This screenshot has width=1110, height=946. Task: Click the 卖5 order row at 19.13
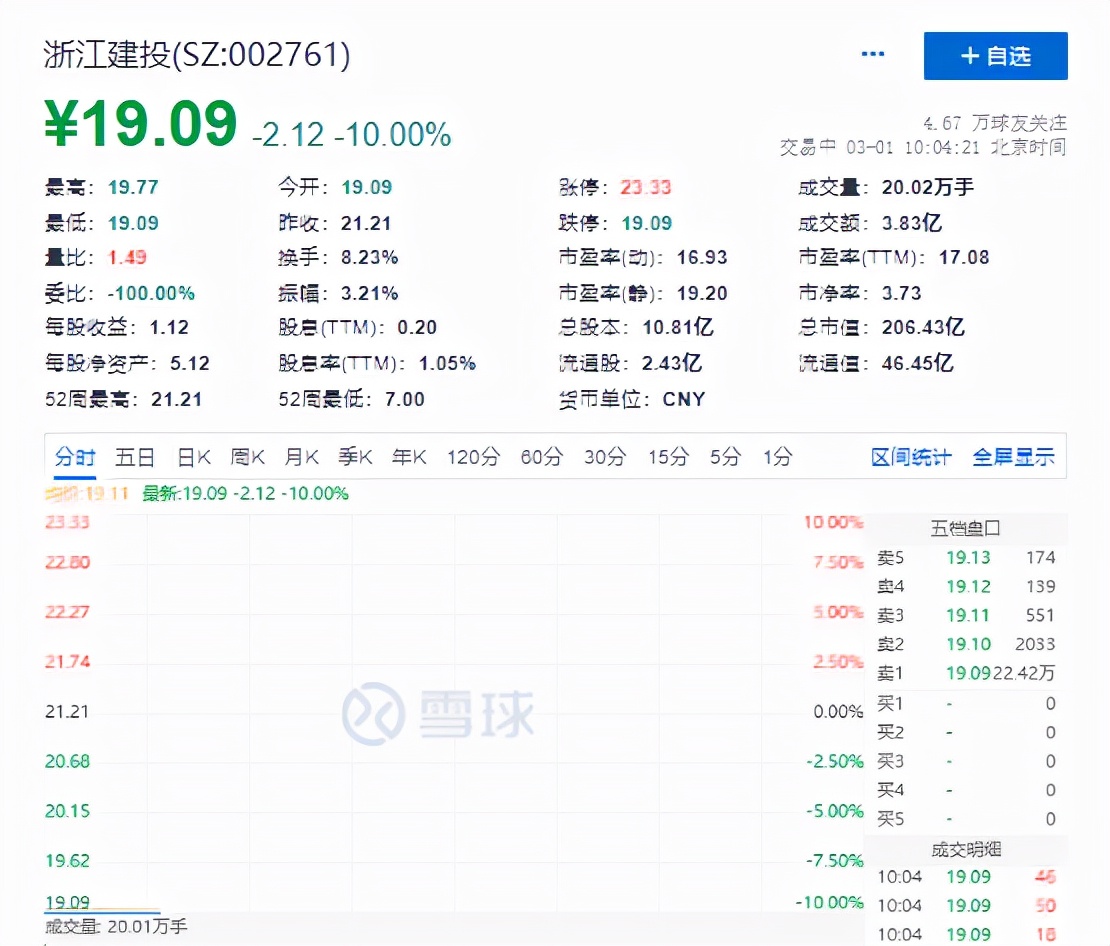point(966,558)
